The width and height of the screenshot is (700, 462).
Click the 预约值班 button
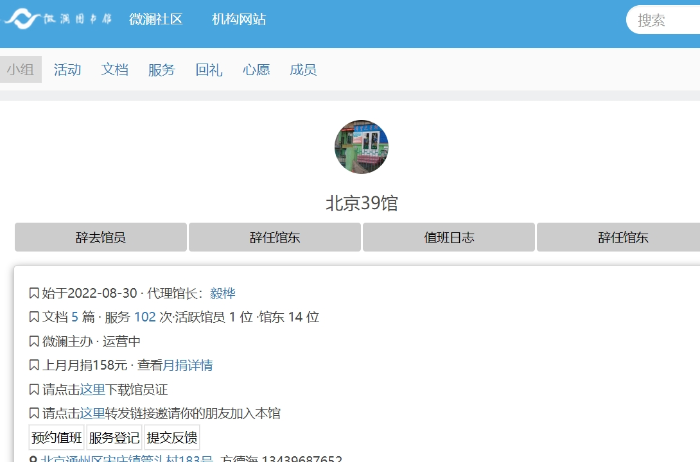pos(56,437)
